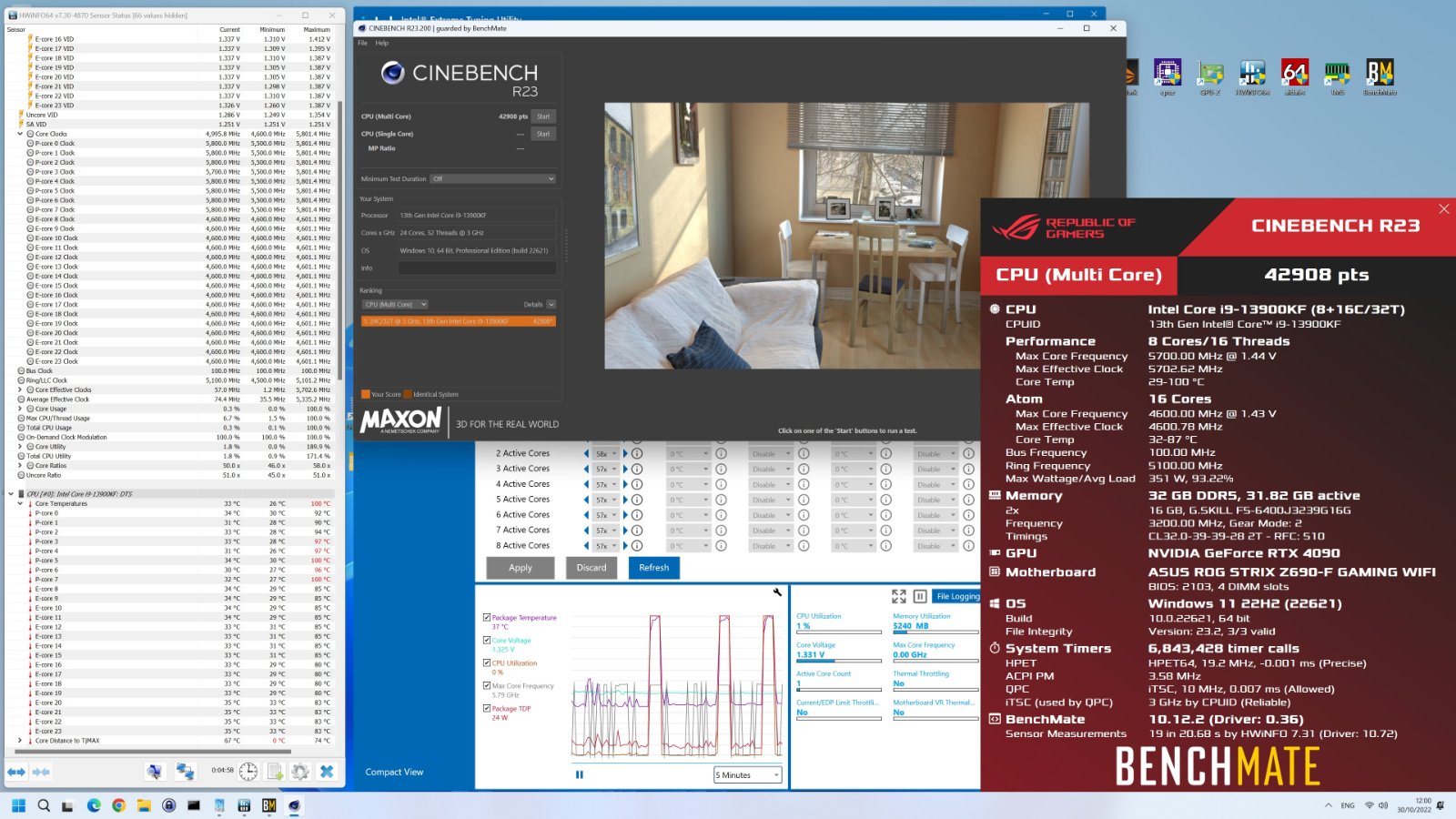Open the 4 Active Cores ratio dropdown
The image size is (1456, 819).
pyautogui.click(x=606, y=484)
